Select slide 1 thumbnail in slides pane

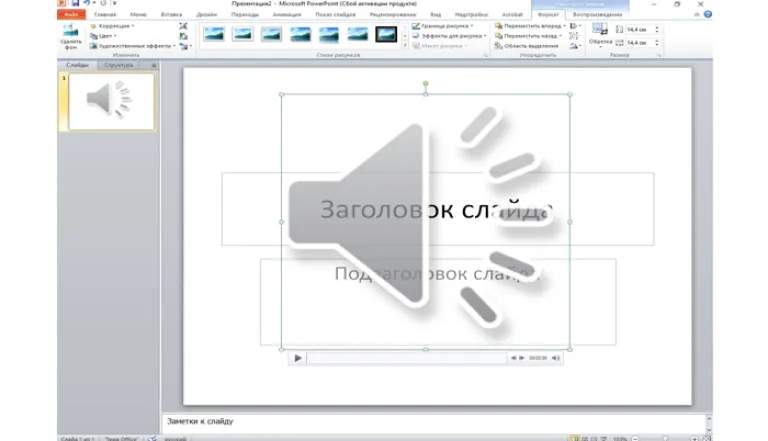[x=112, y=101]
